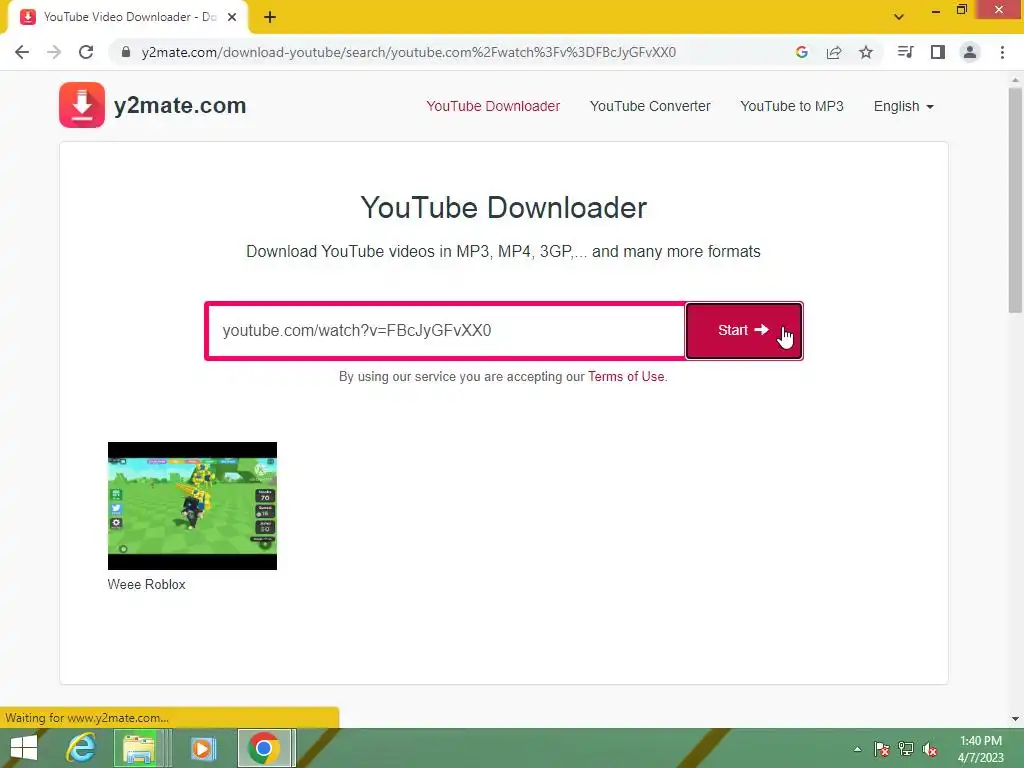Screen dimensions: 1024x768
Task: Open the YouTube Converter nav link
Action: point(650,106)
